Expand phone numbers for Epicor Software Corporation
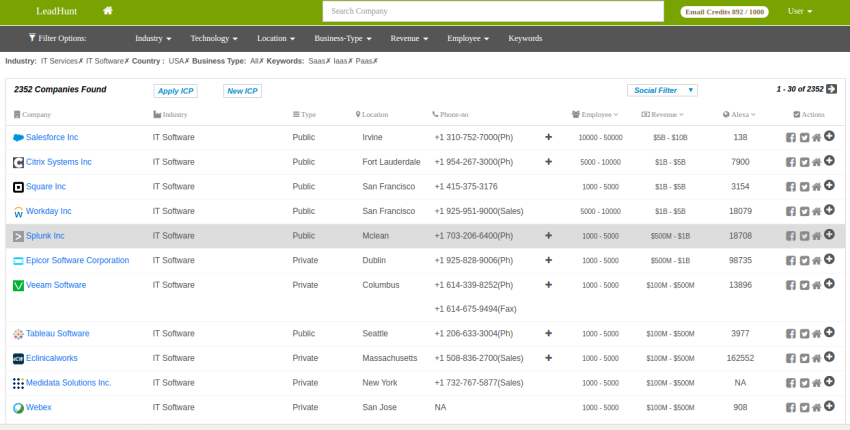The image size is (850, 430). point(549,260)
